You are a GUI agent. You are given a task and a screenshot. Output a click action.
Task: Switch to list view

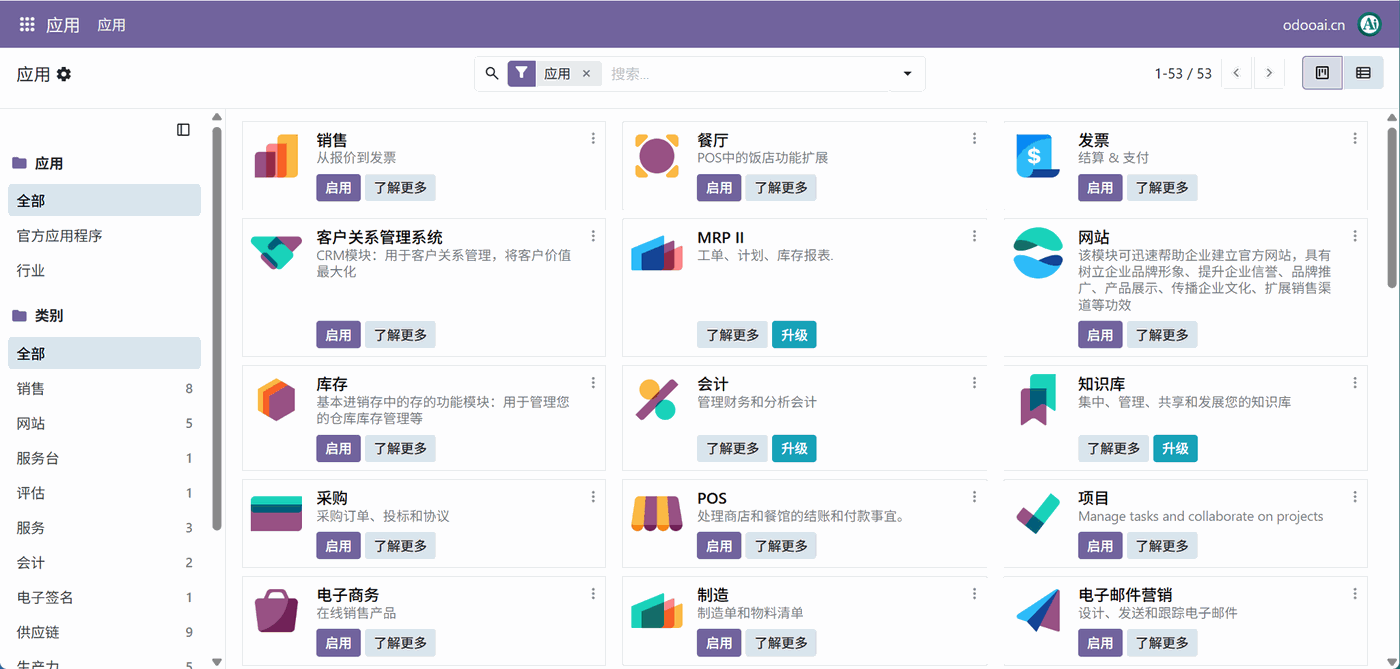click(1363, 73)
